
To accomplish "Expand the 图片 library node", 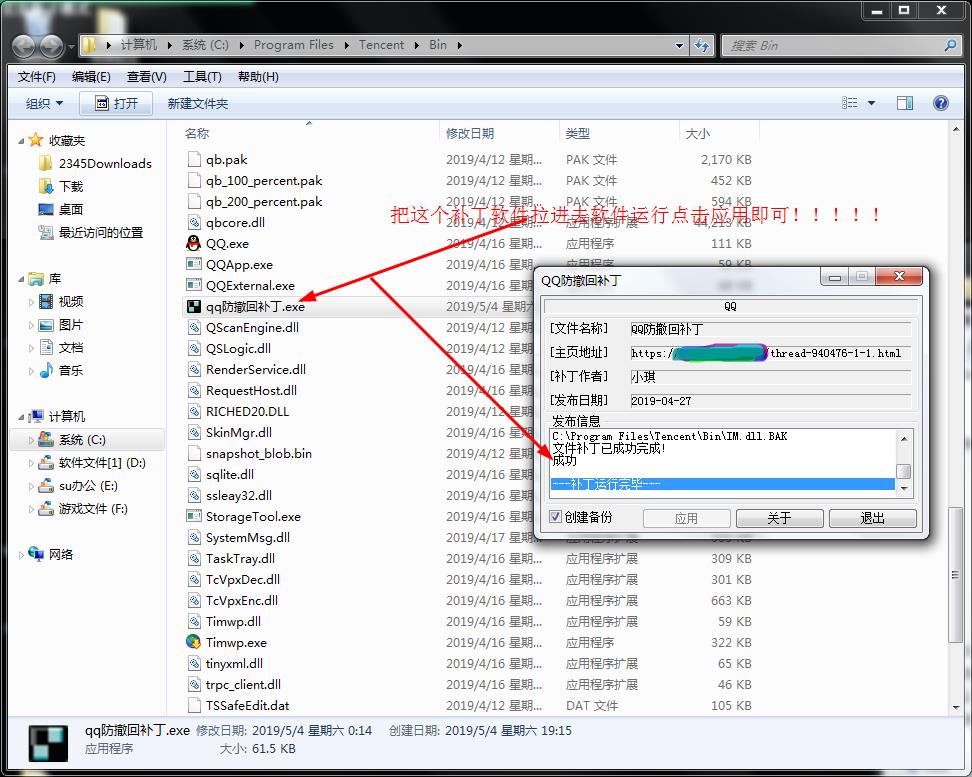I will [31, 325].
